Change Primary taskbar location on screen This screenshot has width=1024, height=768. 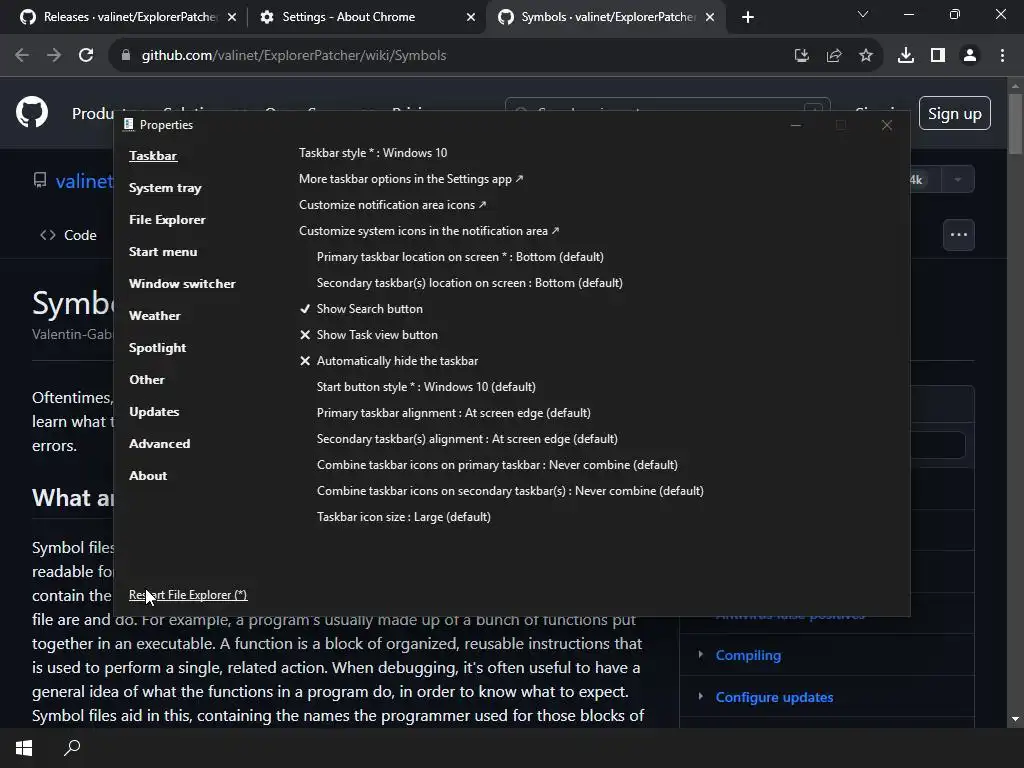[460, 257]
